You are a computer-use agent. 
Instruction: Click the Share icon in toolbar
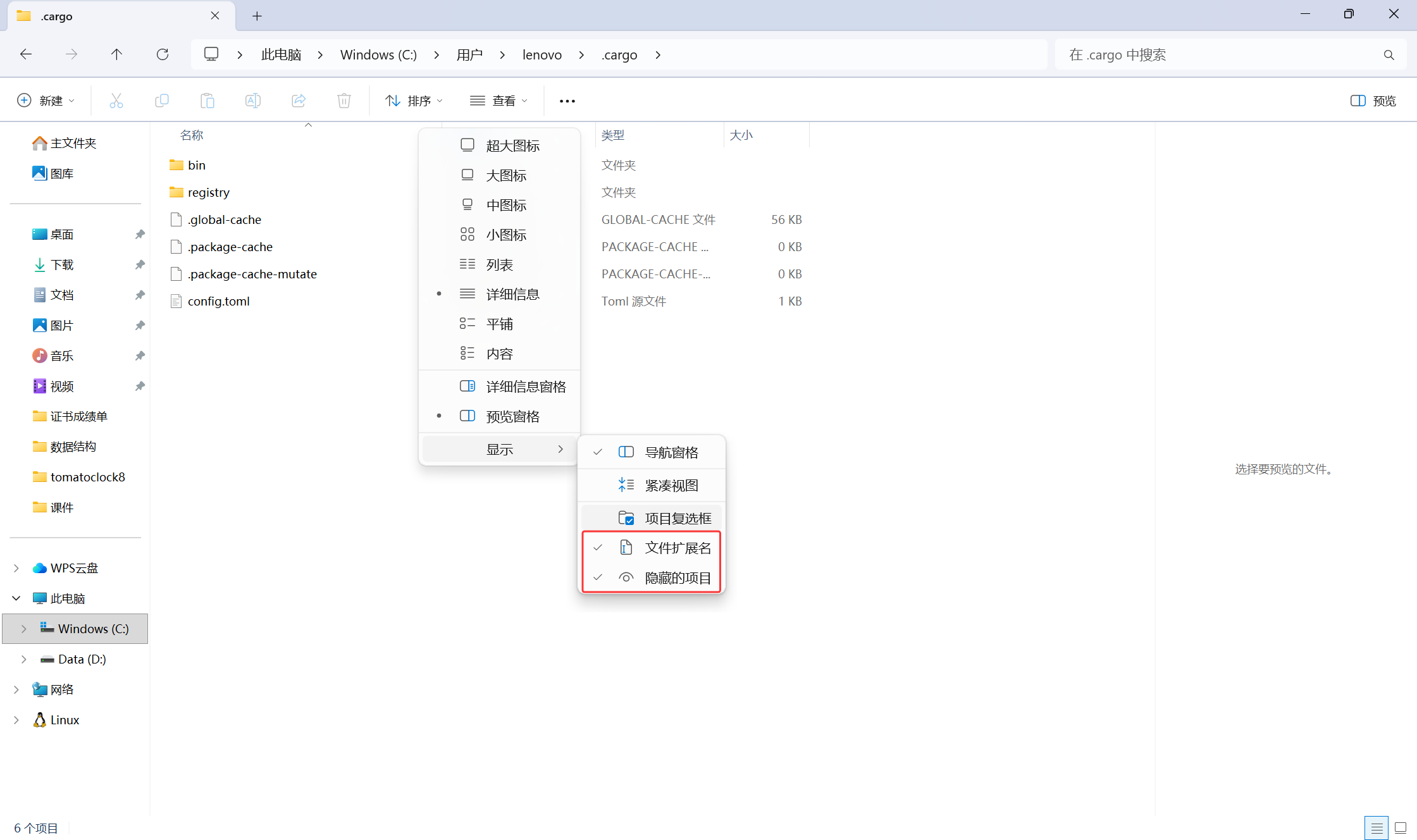[x=298, y=101]
